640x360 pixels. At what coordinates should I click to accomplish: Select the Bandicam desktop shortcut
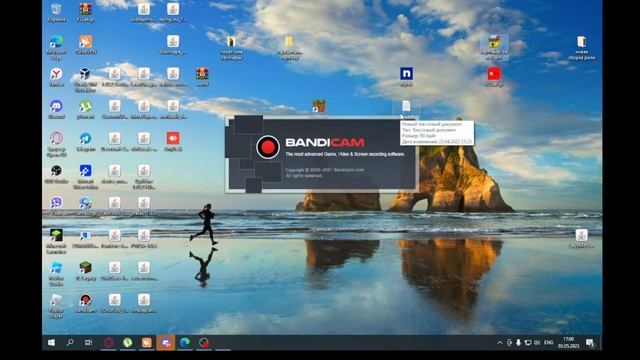pyautogui.click(x=86, y=303)
